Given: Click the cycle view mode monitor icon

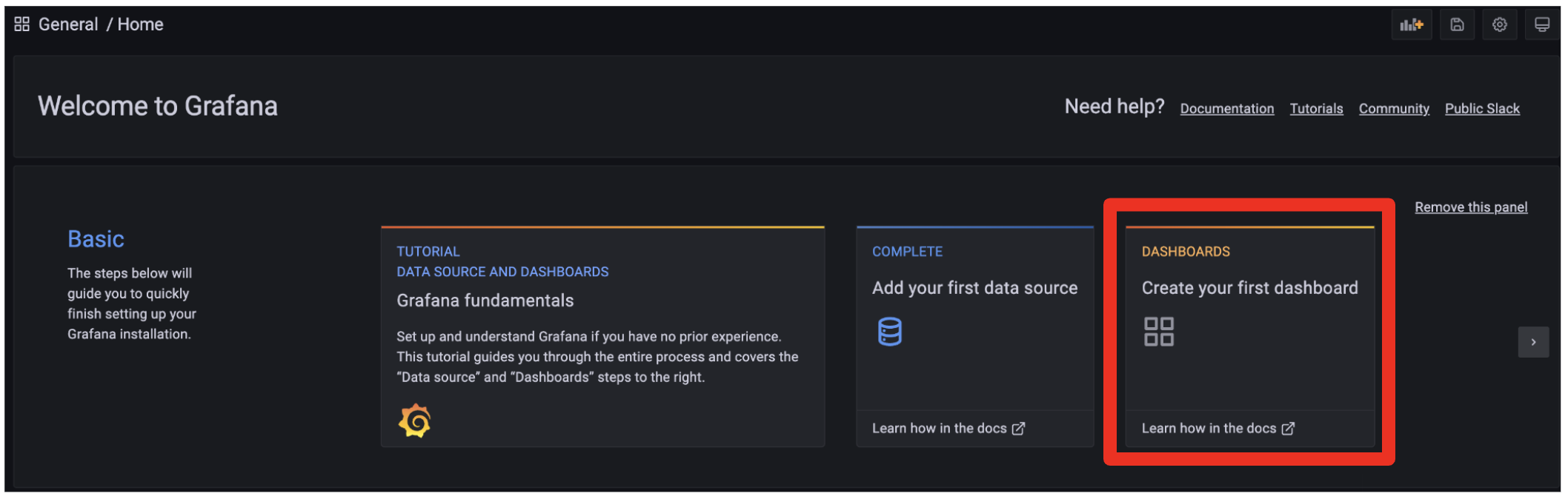Looking at the screenshot, I should [x=1542, y=25].
